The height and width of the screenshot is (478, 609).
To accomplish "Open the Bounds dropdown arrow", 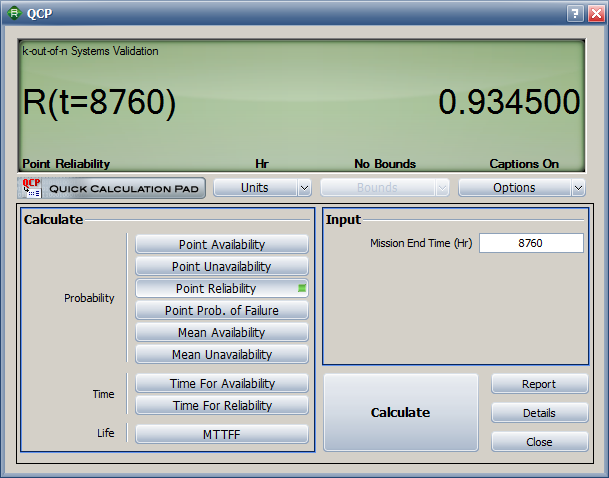I will (x=442, y=188).
